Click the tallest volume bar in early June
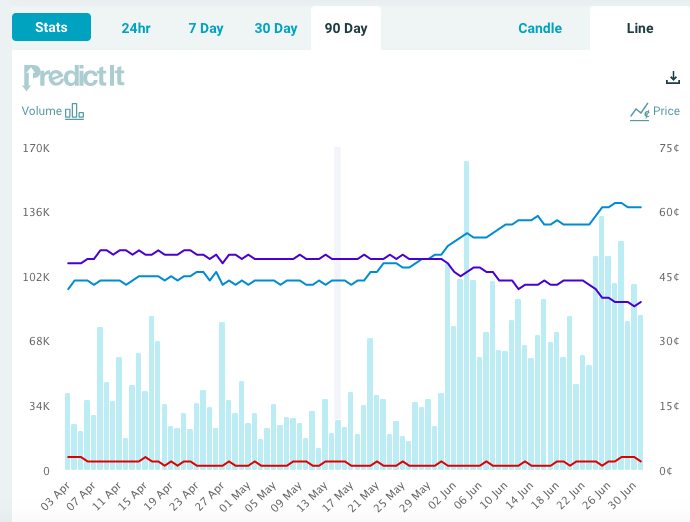Screen dimensions: 690x522 pyautogui.click(x=466, y=314)
